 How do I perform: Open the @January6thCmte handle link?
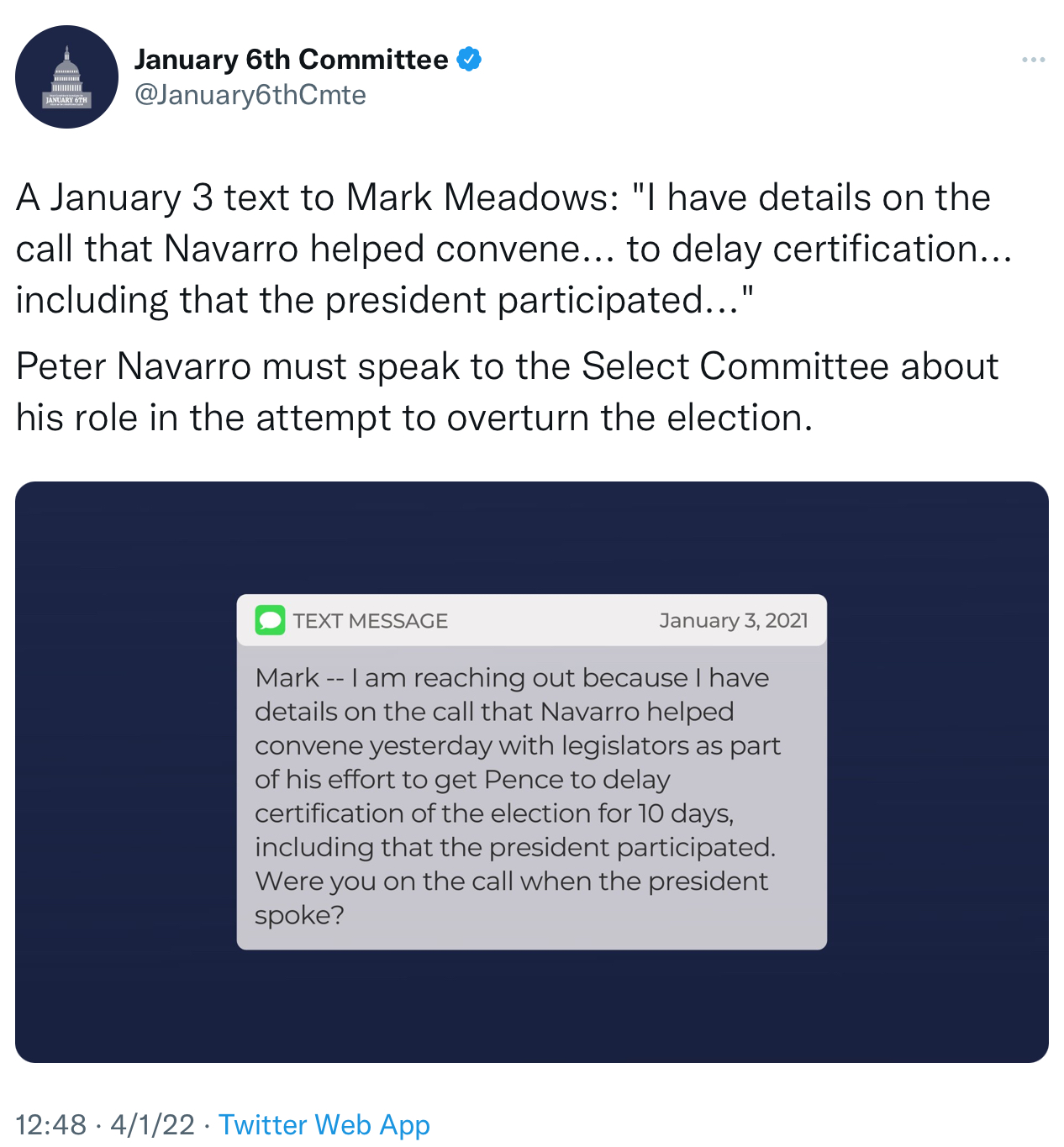(250, 95)
